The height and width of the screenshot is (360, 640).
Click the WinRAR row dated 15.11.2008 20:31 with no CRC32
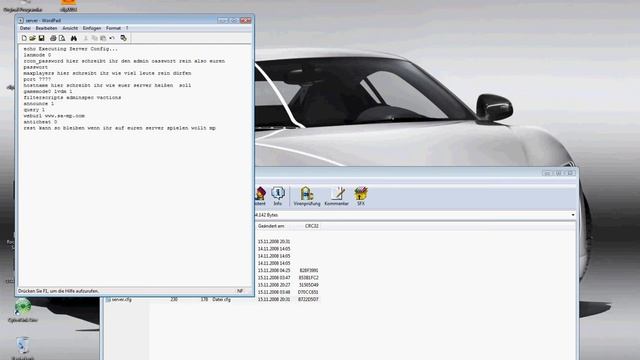(x=274, y=242)
